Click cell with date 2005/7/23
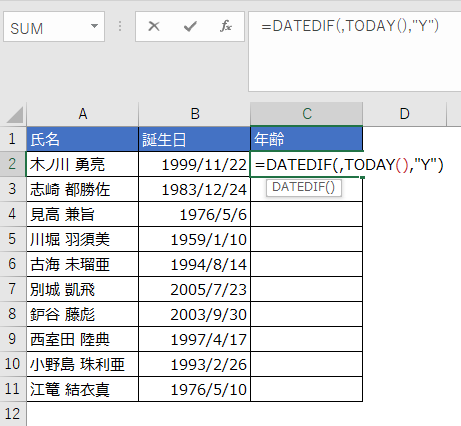The width and height of the screenshot is (461, 426). pos(194,289)
